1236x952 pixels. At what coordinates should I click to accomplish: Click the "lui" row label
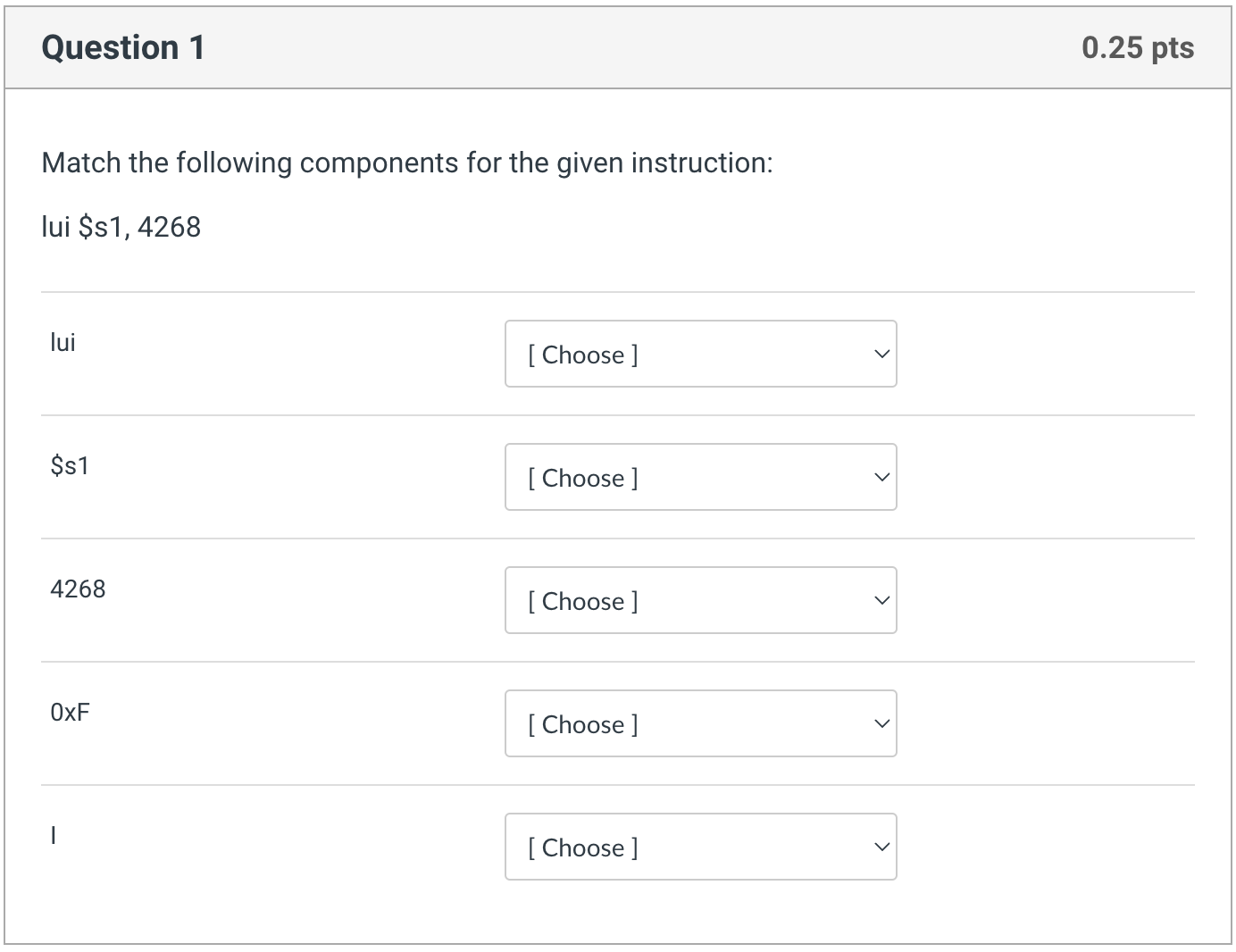[x=63, y=342]
